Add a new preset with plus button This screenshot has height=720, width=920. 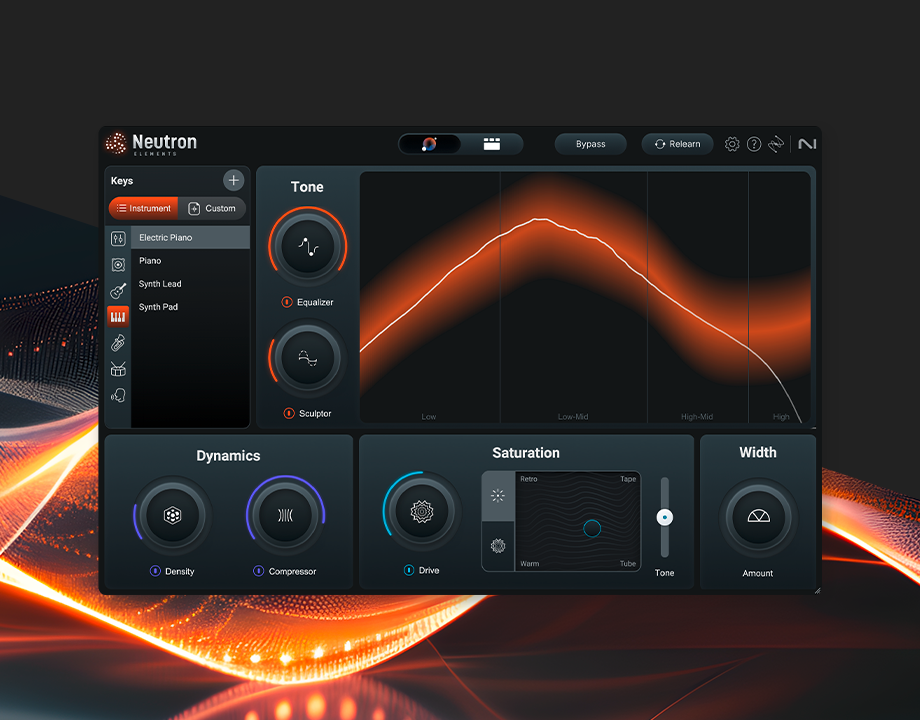(233, 180)
